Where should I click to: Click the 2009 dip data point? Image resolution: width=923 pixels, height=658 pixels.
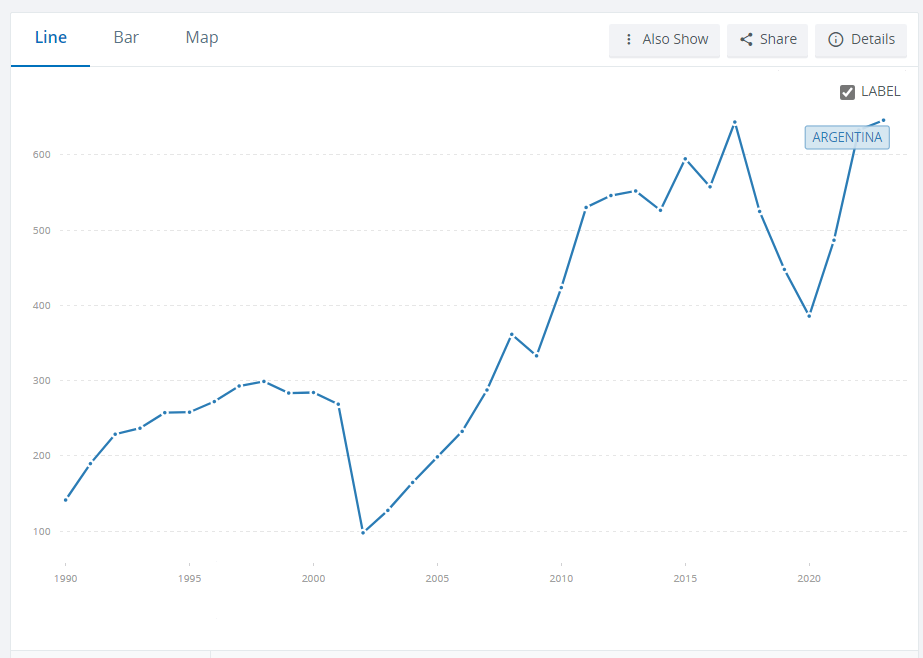point(537,355)
